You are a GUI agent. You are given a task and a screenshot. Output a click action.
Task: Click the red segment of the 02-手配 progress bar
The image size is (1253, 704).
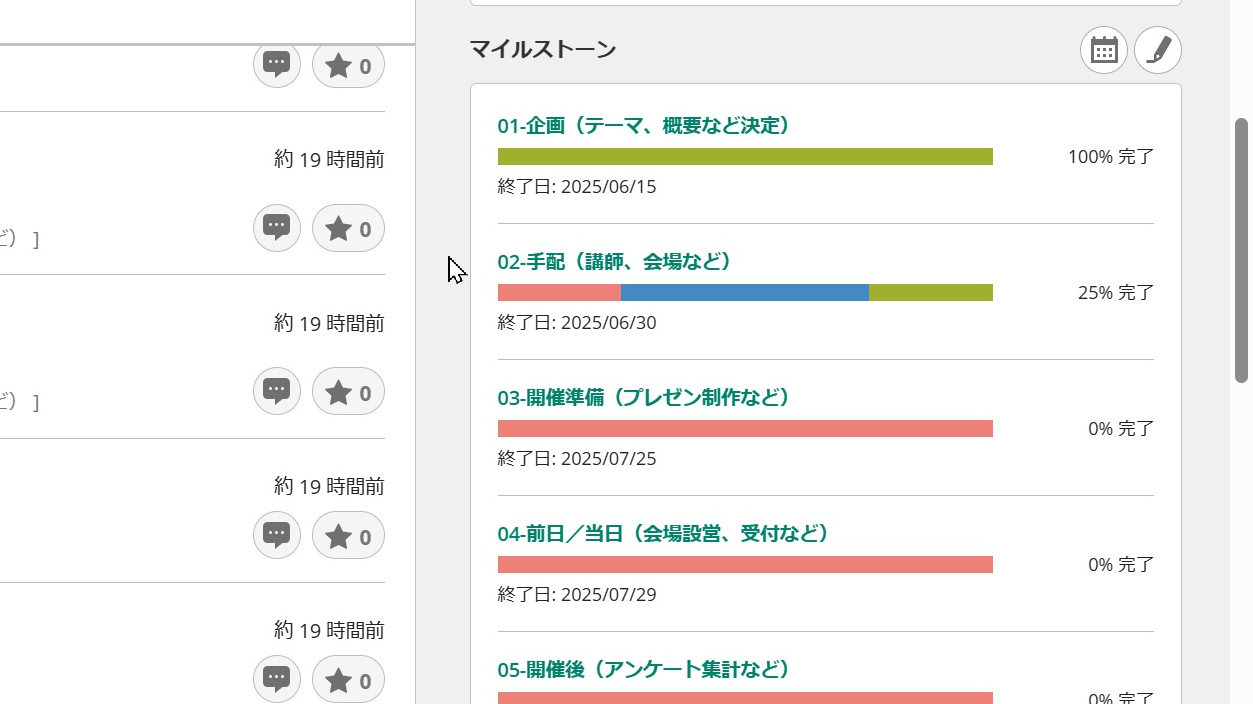(x=559, y=293)
